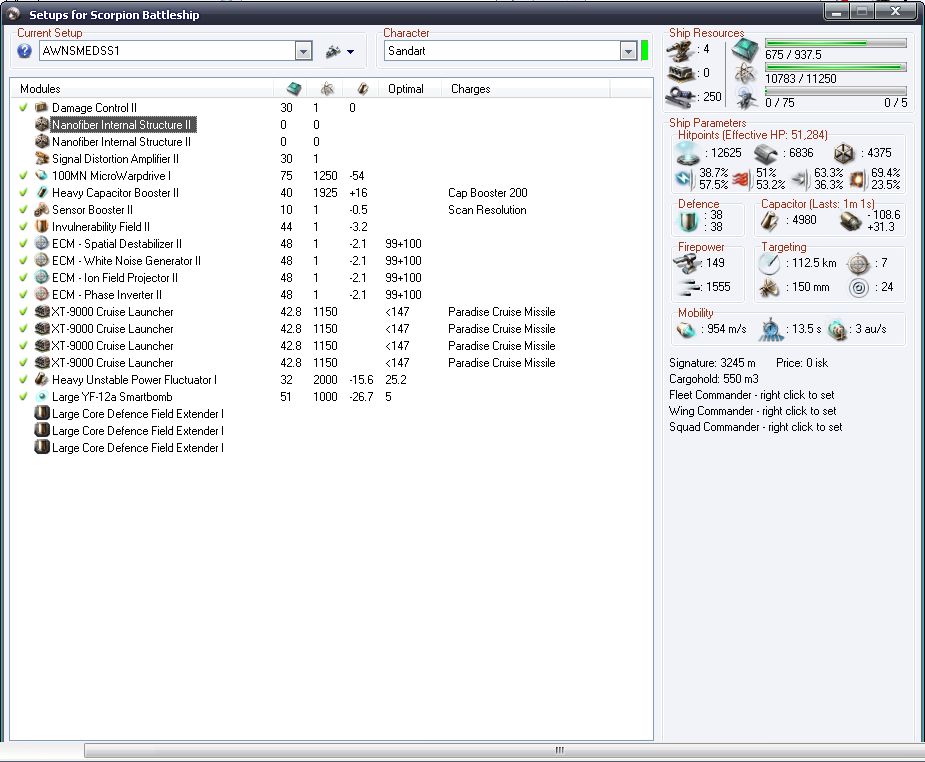Select first Large Core Defence Field Extender I
The image size is (925, 762).
(137, 413)
